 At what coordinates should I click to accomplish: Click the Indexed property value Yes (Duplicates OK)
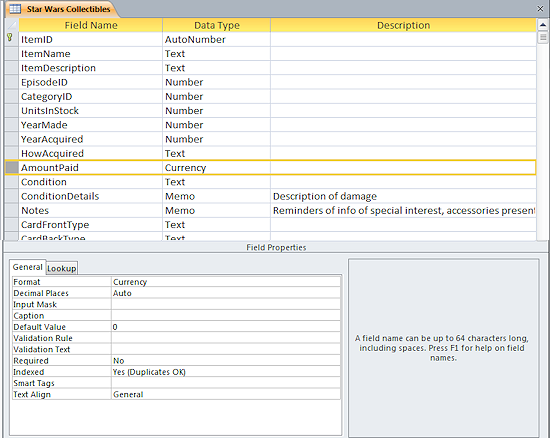[x=226, y=372]
